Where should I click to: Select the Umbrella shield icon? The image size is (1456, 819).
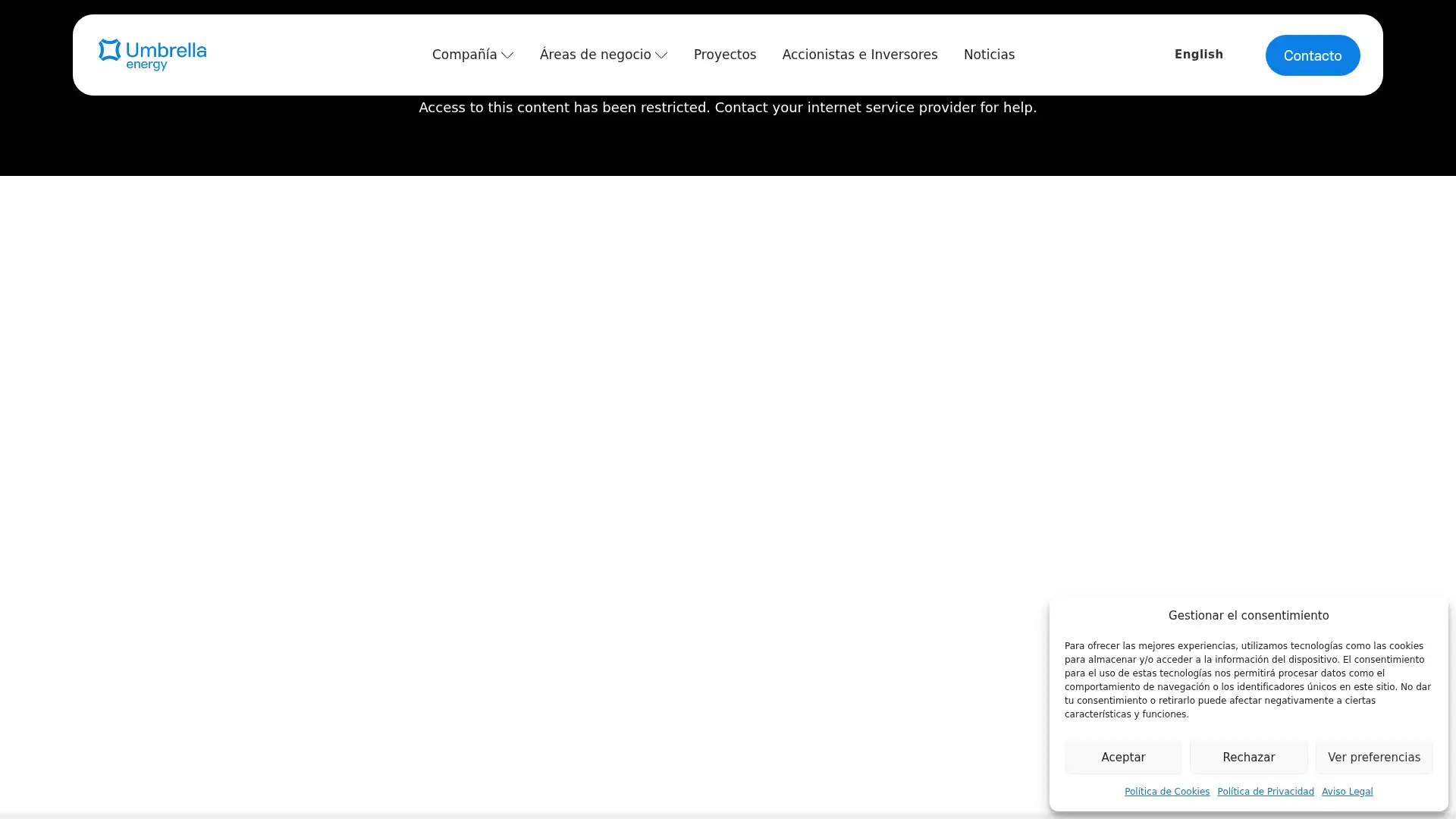click(x=111, y=53)
